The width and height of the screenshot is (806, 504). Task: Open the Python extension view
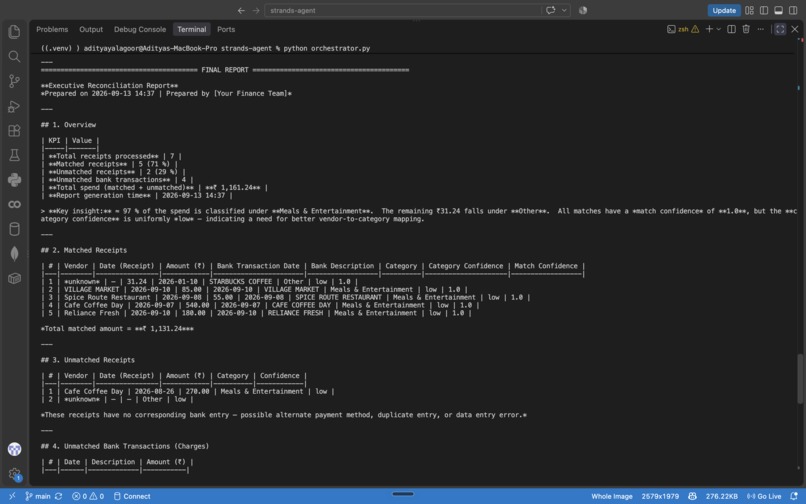14,179
